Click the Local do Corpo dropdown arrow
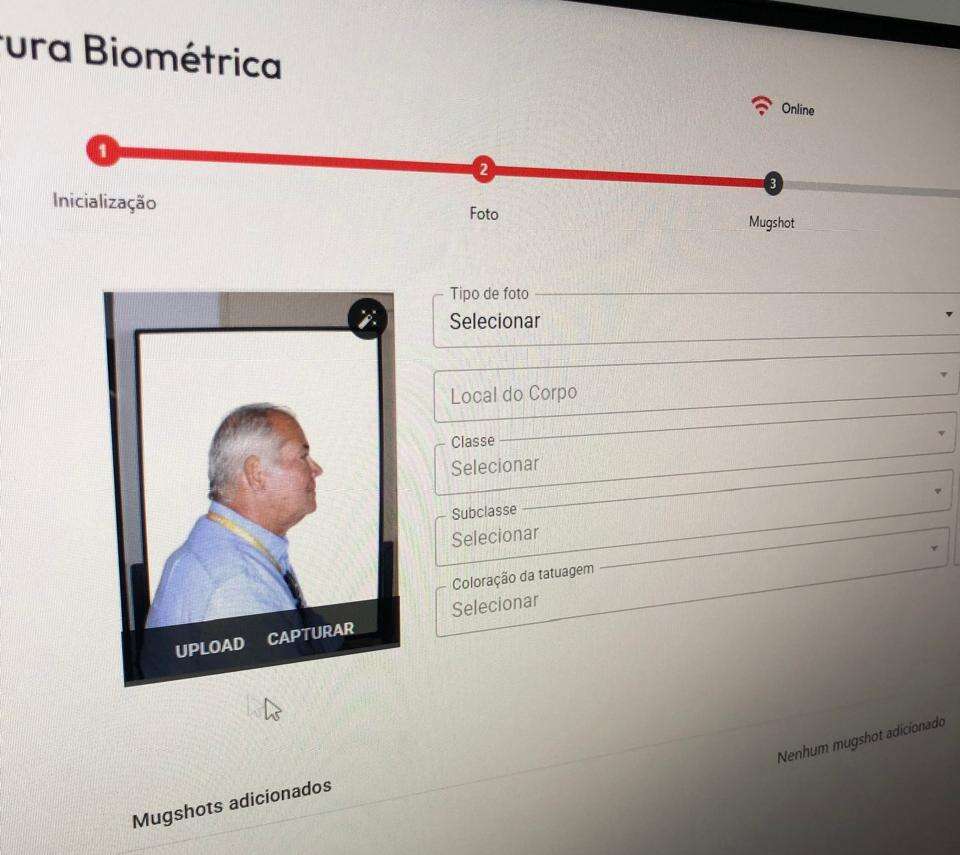The height and width of the screenshot is (855, 960). click(944, 374)
